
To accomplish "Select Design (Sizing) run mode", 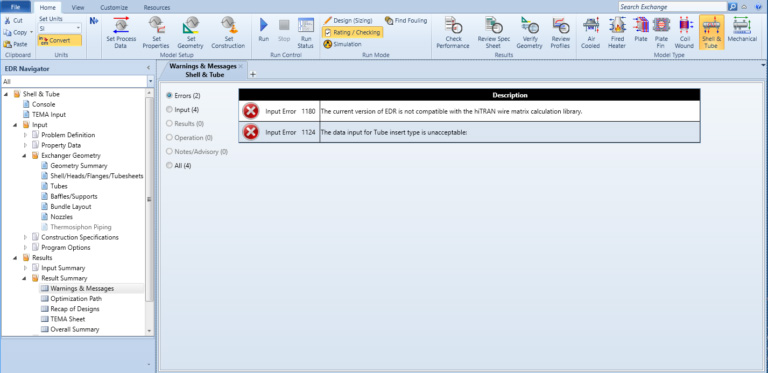I will [x=348, y=21].
